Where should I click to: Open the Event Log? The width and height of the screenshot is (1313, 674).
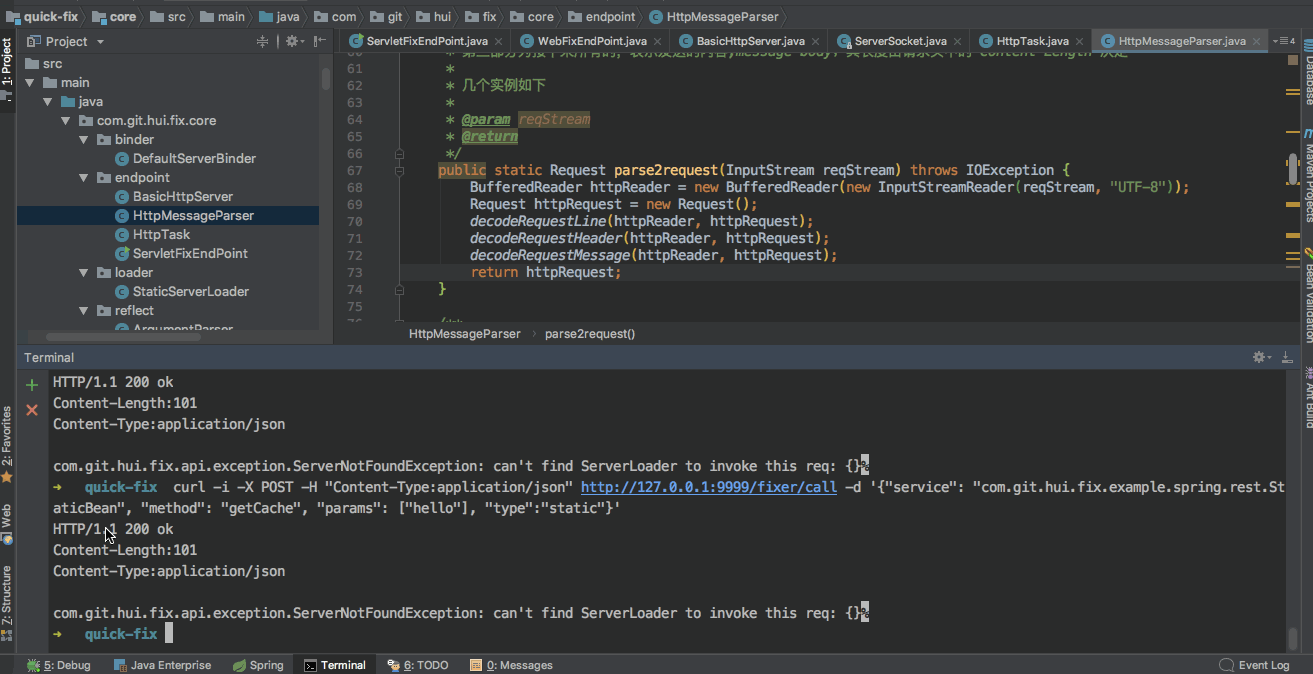[1255, 665]
